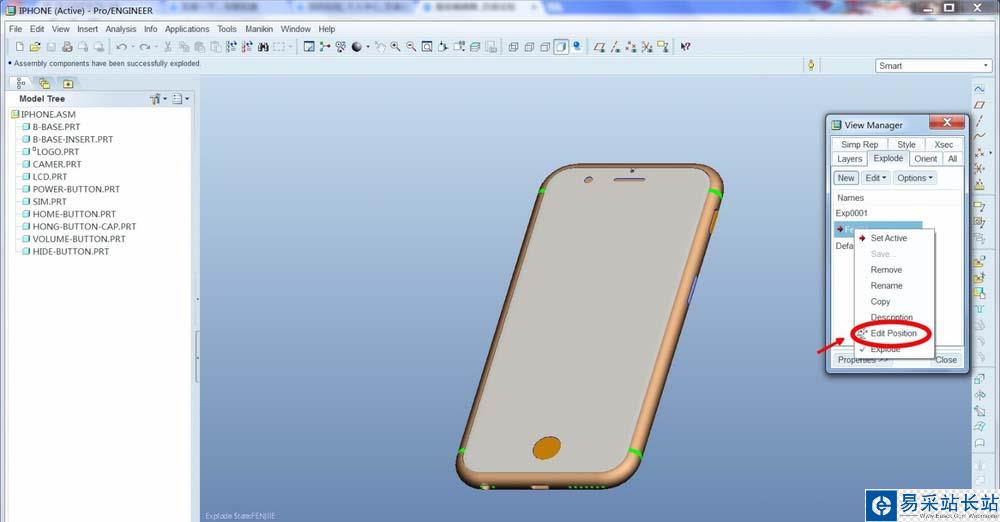
Task: Click the Zoom In magnifier
Action: [x=395, y=47]
